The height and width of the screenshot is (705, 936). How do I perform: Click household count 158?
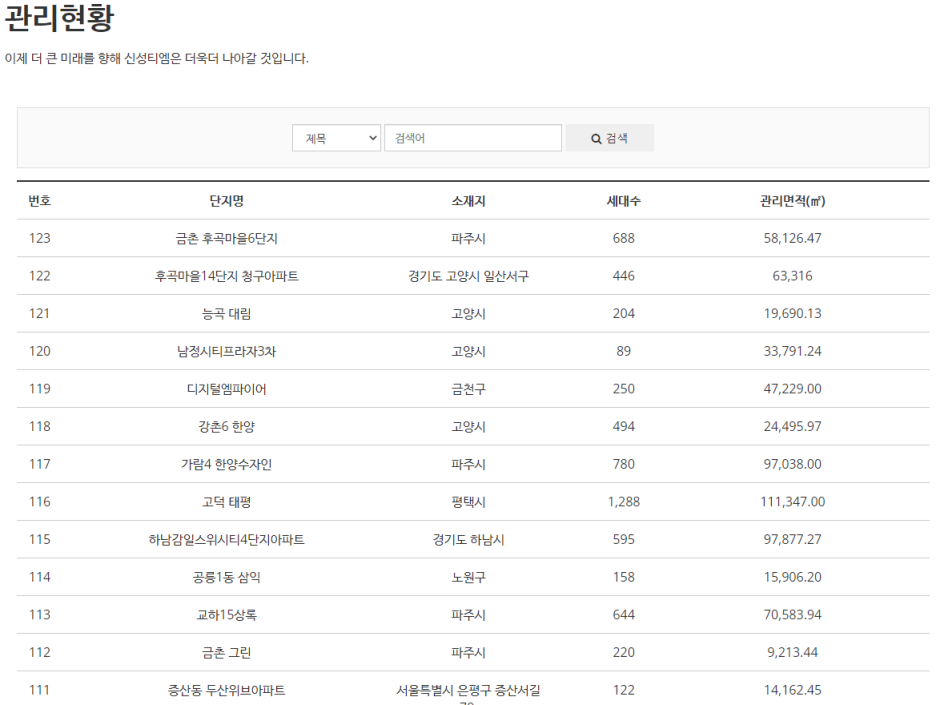click(x=623, y=577)
